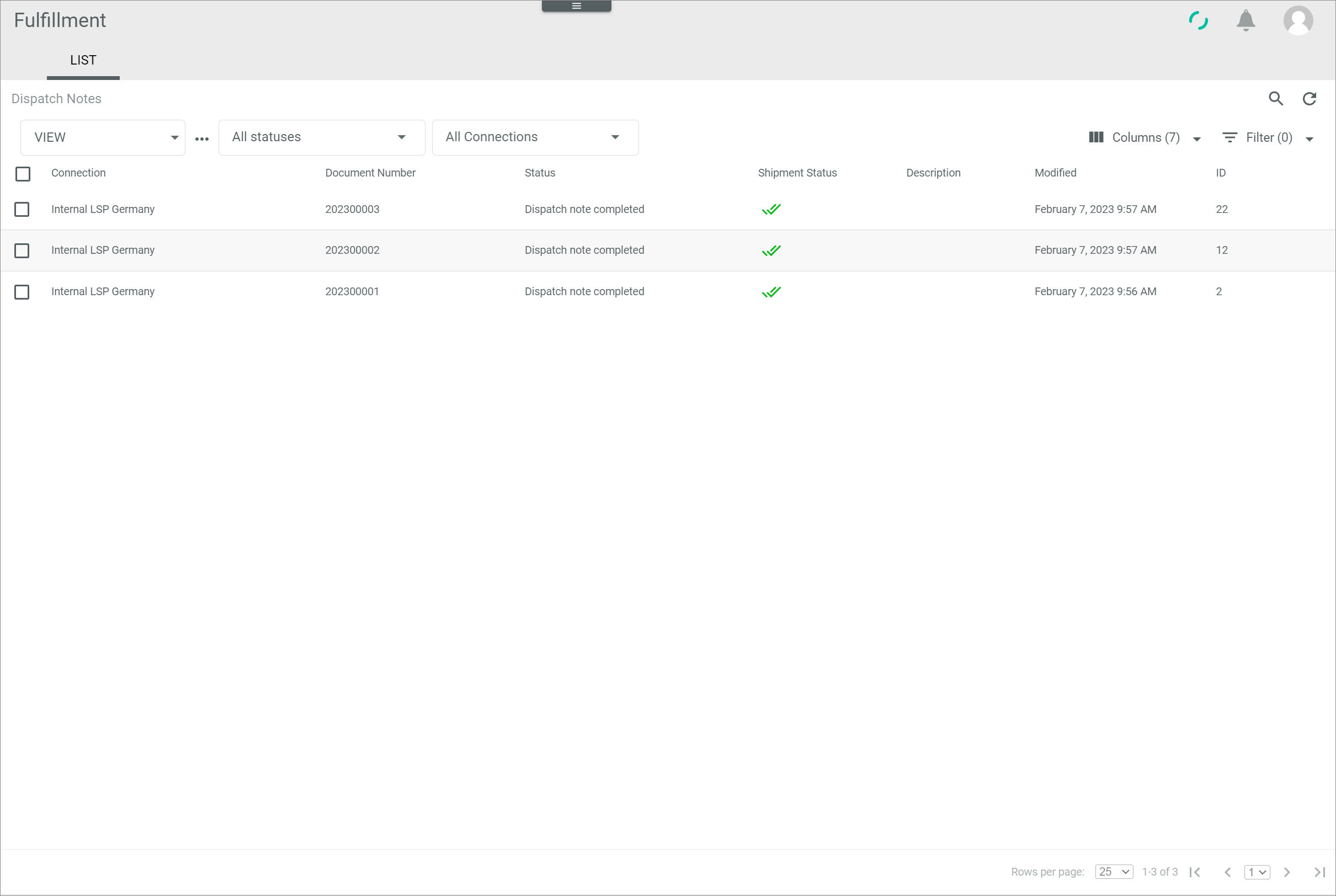Click the three-dot view options icon

point(202,138)
